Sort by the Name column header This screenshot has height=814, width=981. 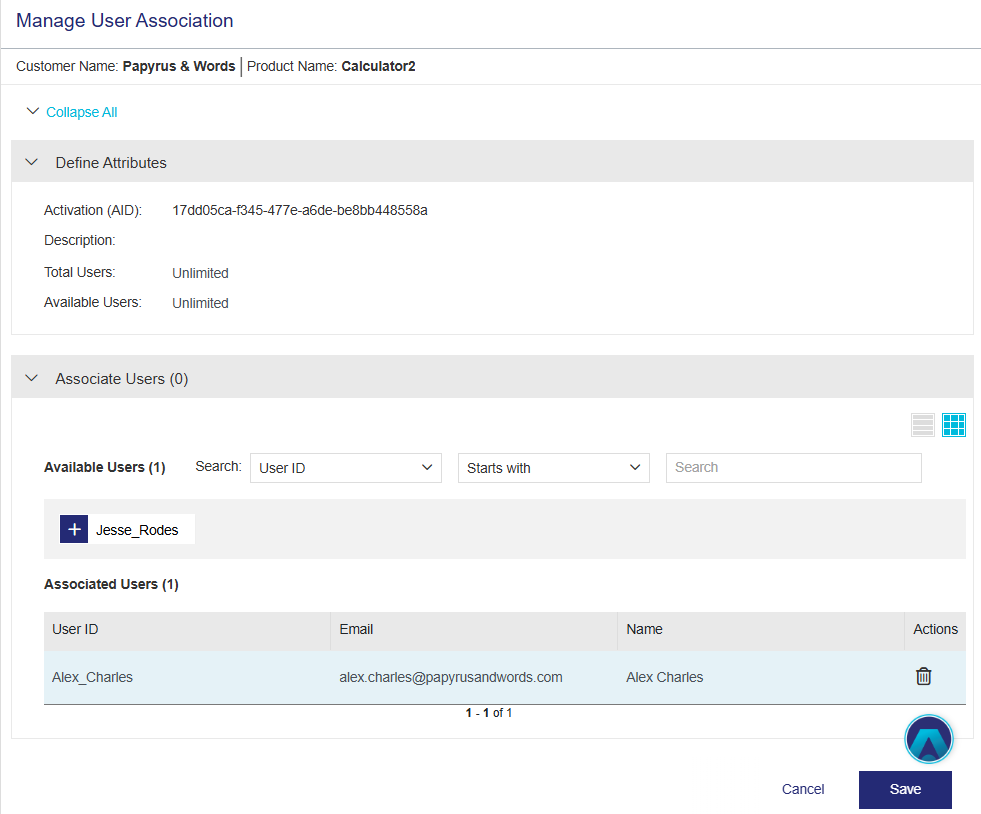coord(644,630)
